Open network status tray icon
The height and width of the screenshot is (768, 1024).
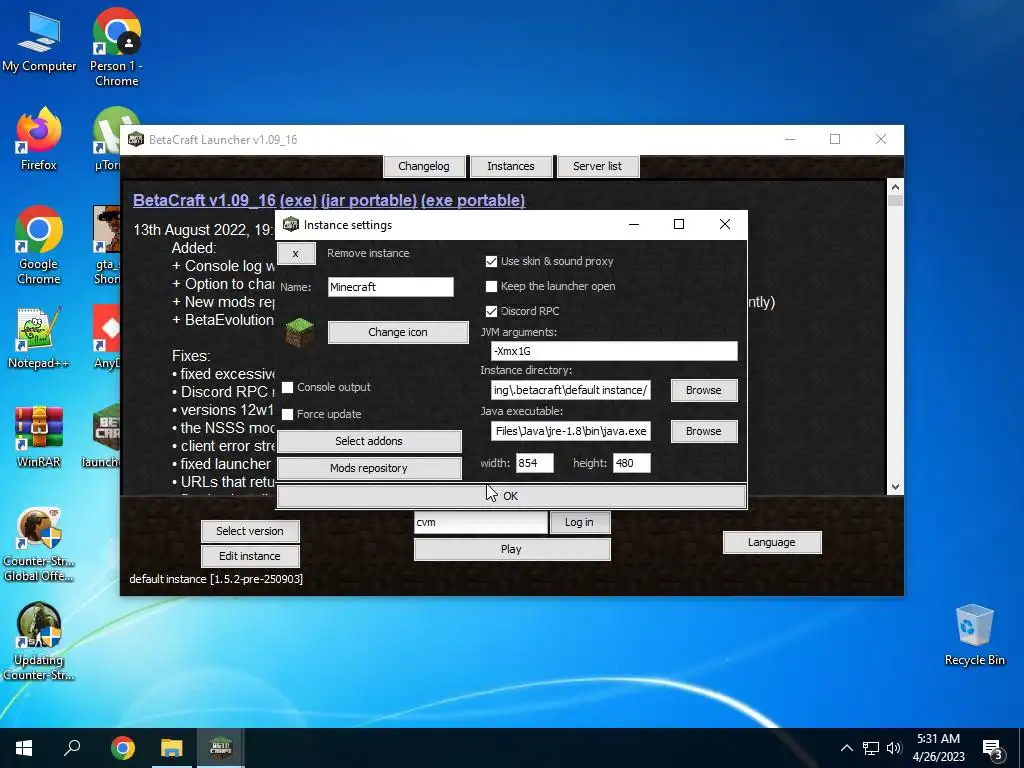pos(871,748)
